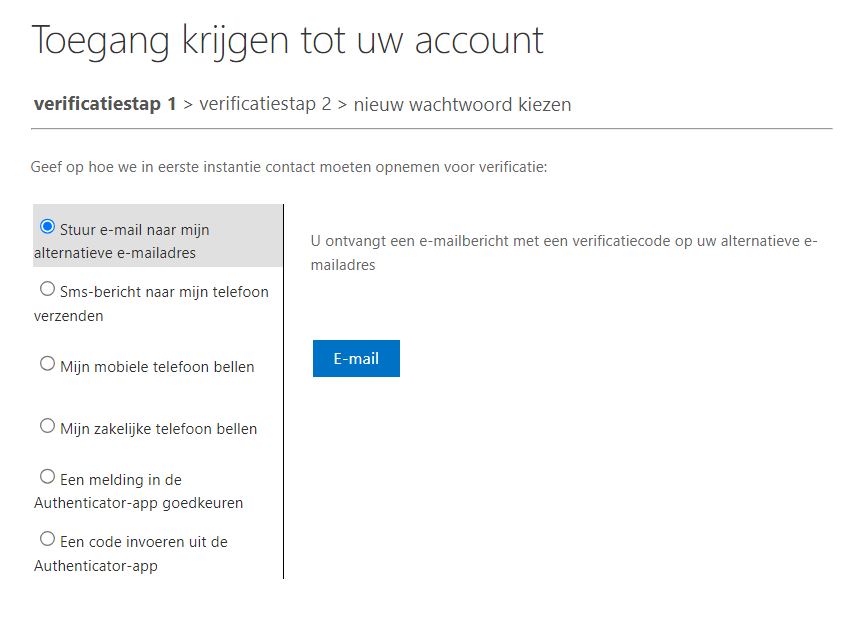Screen dimensions: 862x630
Task: Select the approve Authenticator notification radio button
Action: pyautogui.click(x=47, y=477)
